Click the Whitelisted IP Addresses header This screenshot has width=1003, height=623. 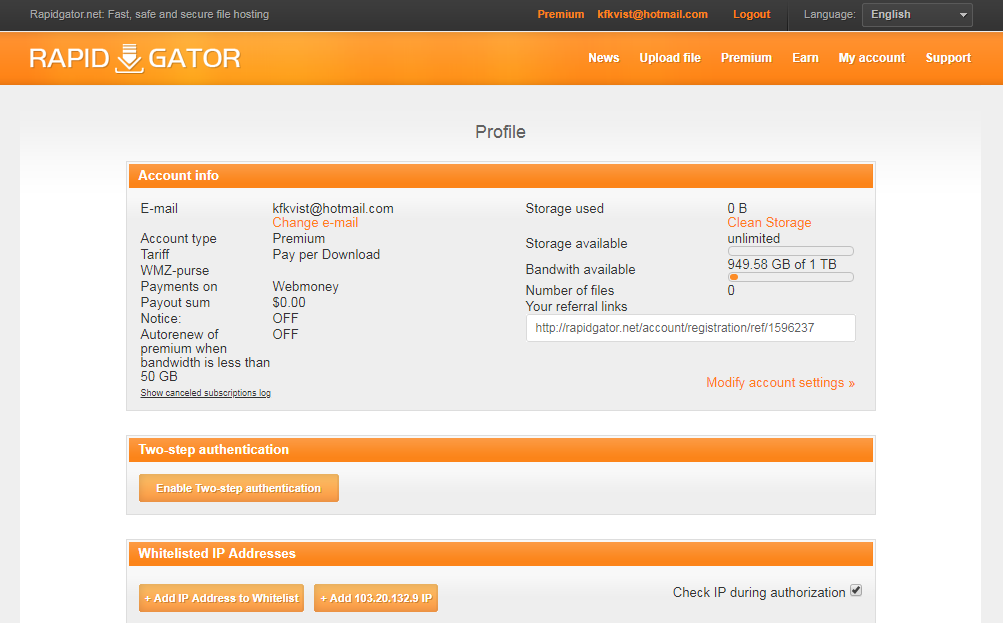[501, 554]
